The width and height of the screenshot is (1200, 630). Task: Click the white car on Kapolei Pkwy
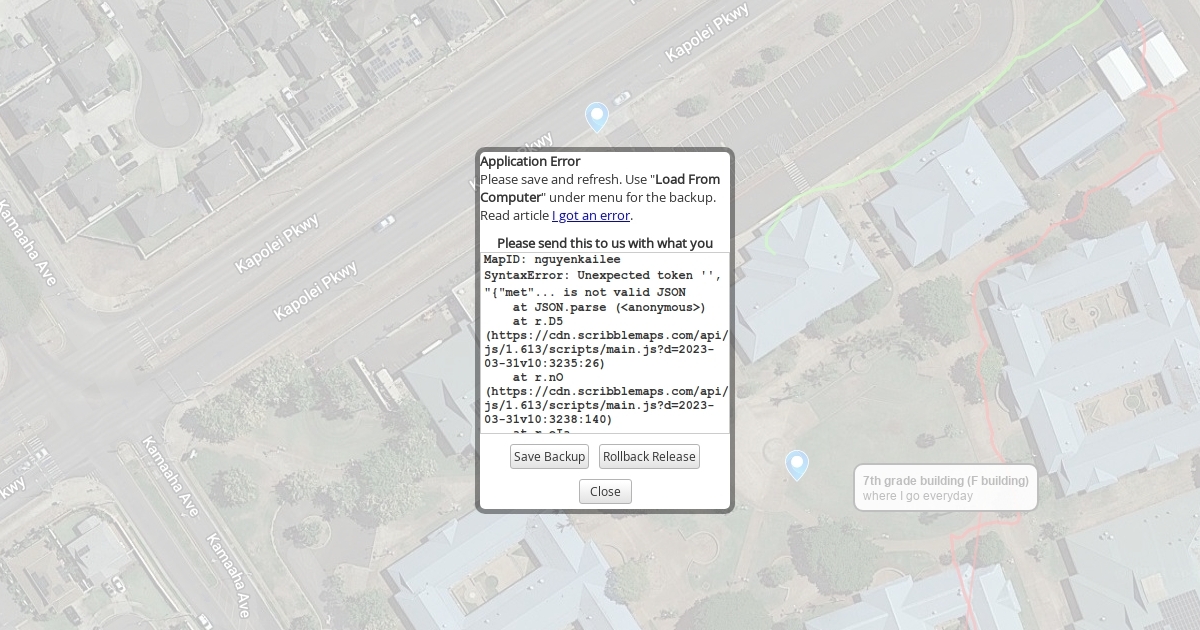pyautogui.click(x=383, y=223)
